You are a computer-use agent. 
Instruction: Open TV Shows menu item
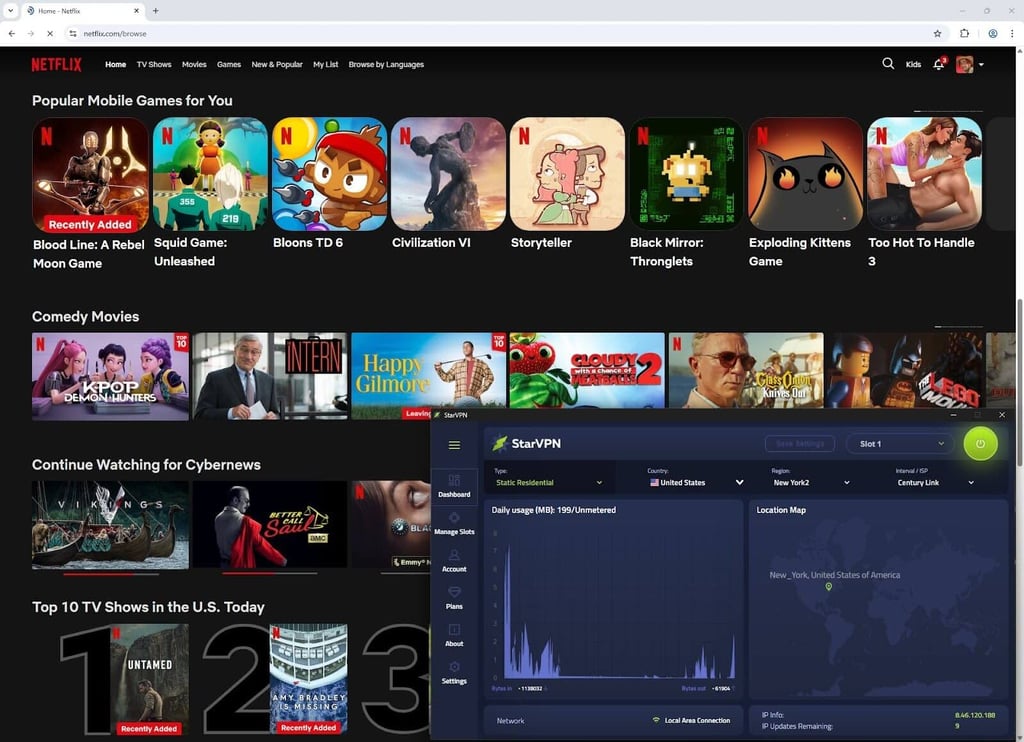(x=154, y=65)
